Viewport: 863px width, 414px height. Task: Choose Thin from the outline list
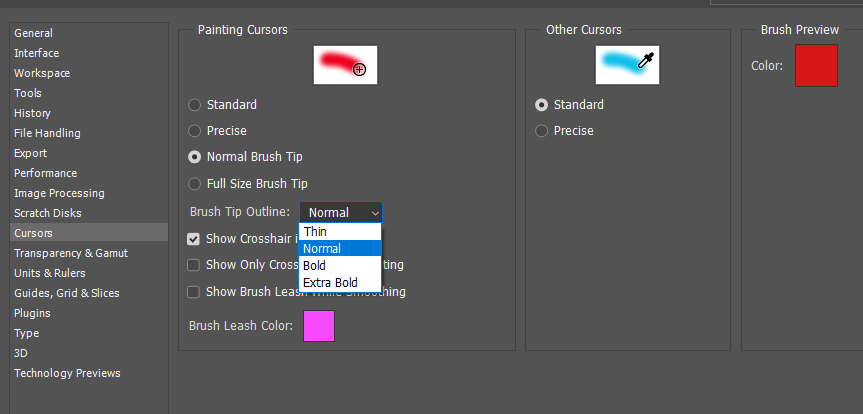(316, 232)
